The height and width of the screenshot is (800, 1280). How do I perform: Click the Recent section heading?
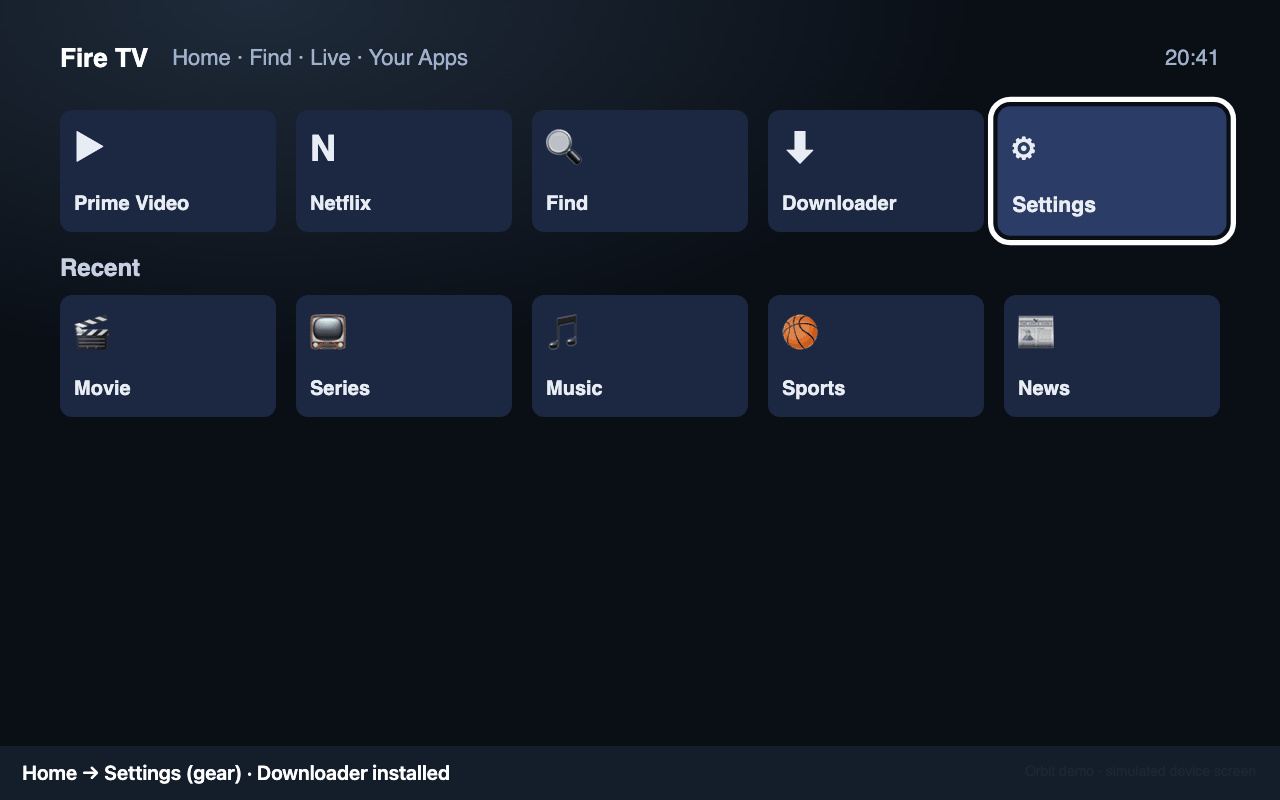[100, 268]
